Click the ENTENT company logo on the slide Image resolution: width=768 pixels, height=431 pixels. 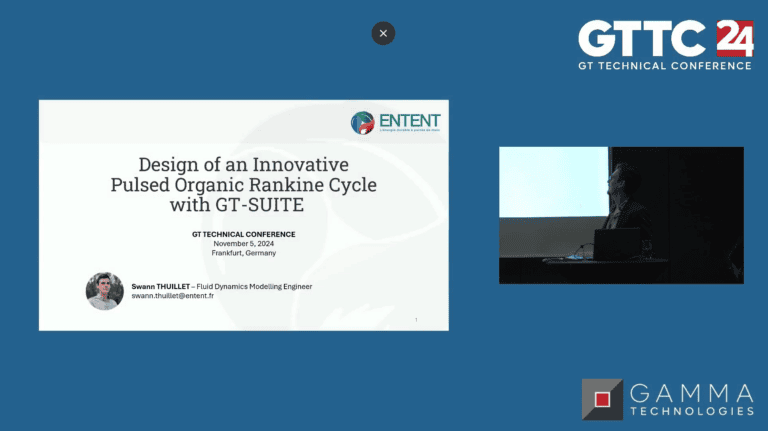point(396,122)
